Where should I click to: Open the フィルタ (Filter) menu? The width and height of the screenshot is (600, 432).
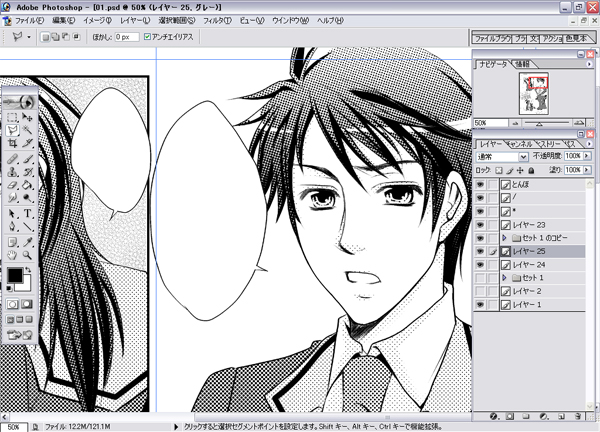[x=217, y=21]
